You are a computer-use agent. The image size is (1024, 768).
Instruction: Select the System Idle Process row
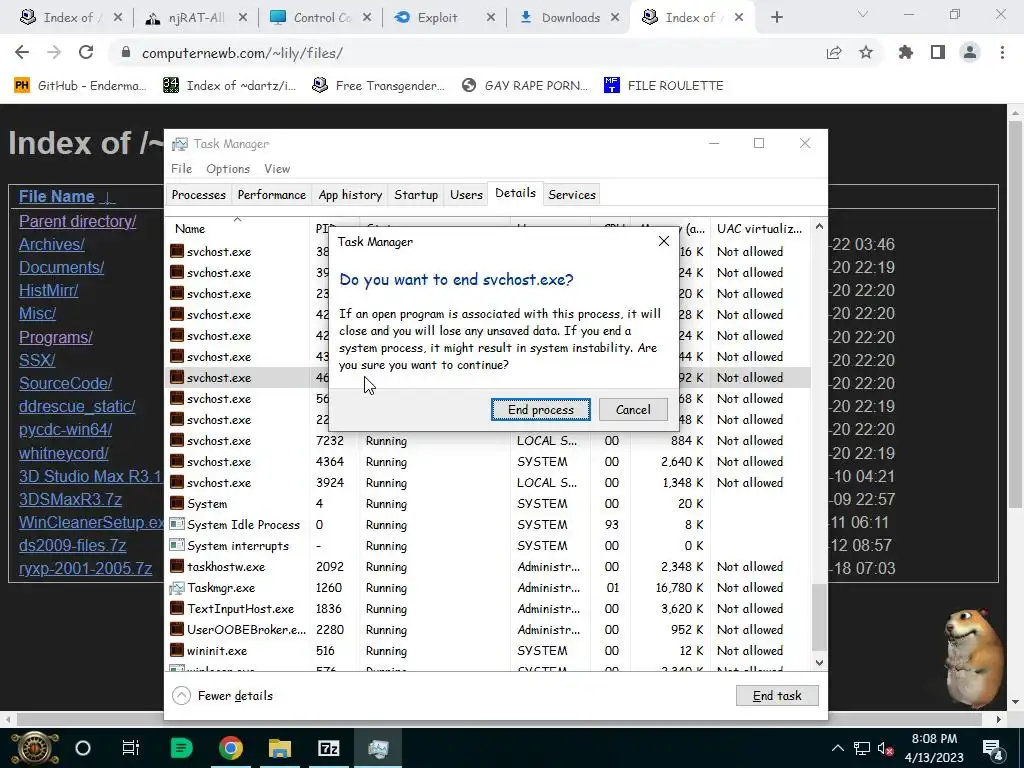click(488, 524)
